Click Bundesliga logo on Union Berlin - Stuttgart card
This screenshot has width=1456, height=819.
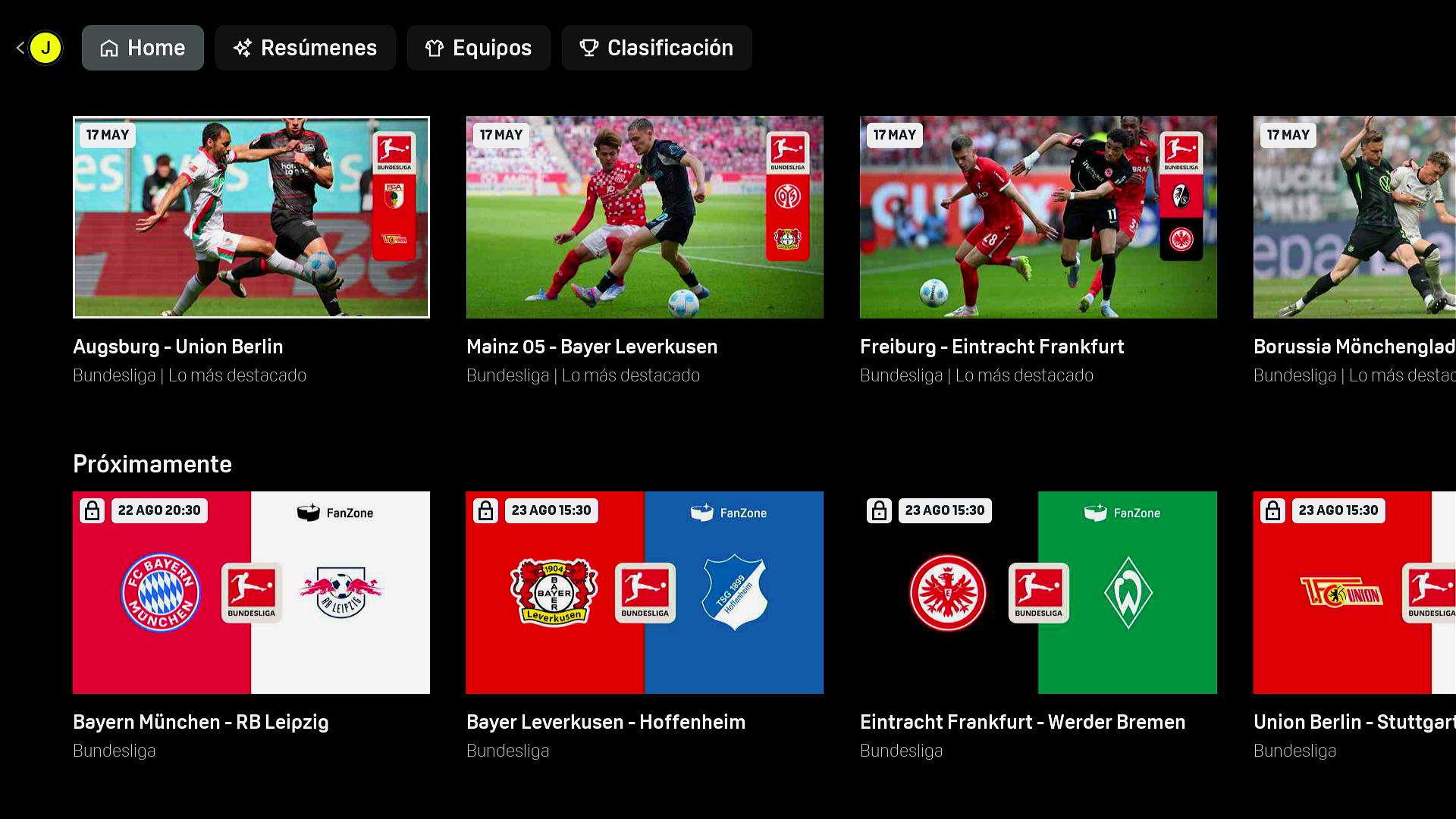coord(1430,592)
